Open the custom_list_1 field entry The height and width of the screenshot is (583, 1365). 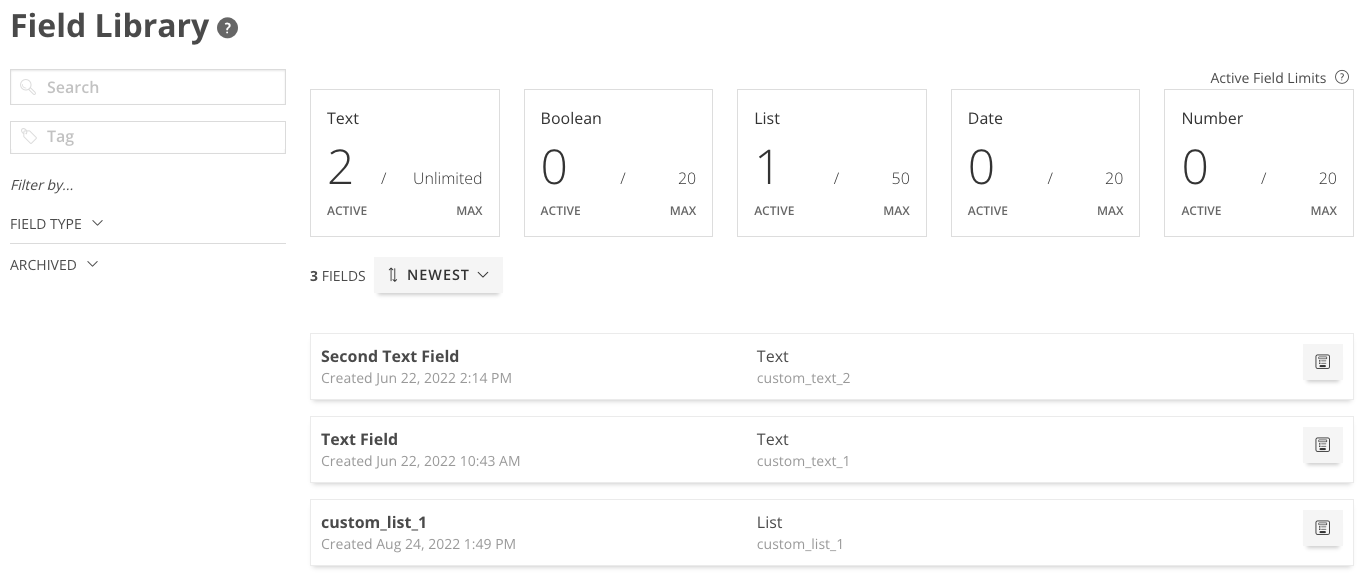[x=700, y=532]
